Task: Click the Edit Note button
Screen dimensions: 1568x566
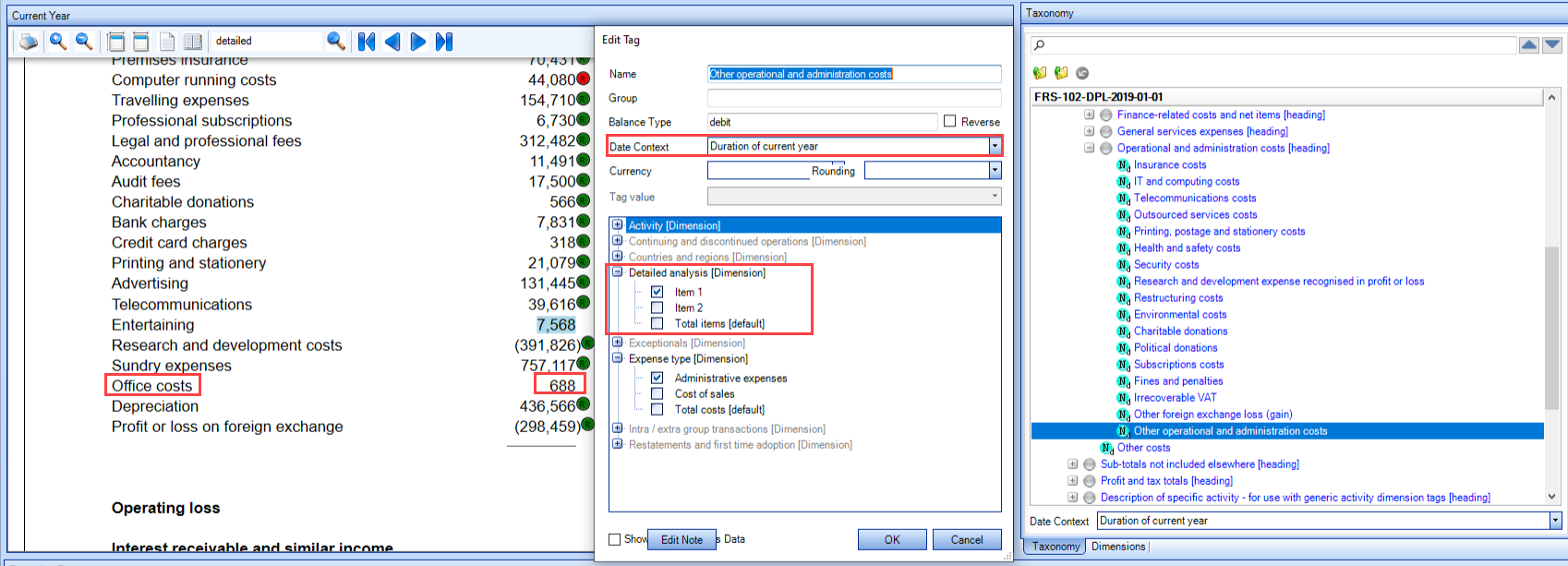Action: click(x=681, y=540)
